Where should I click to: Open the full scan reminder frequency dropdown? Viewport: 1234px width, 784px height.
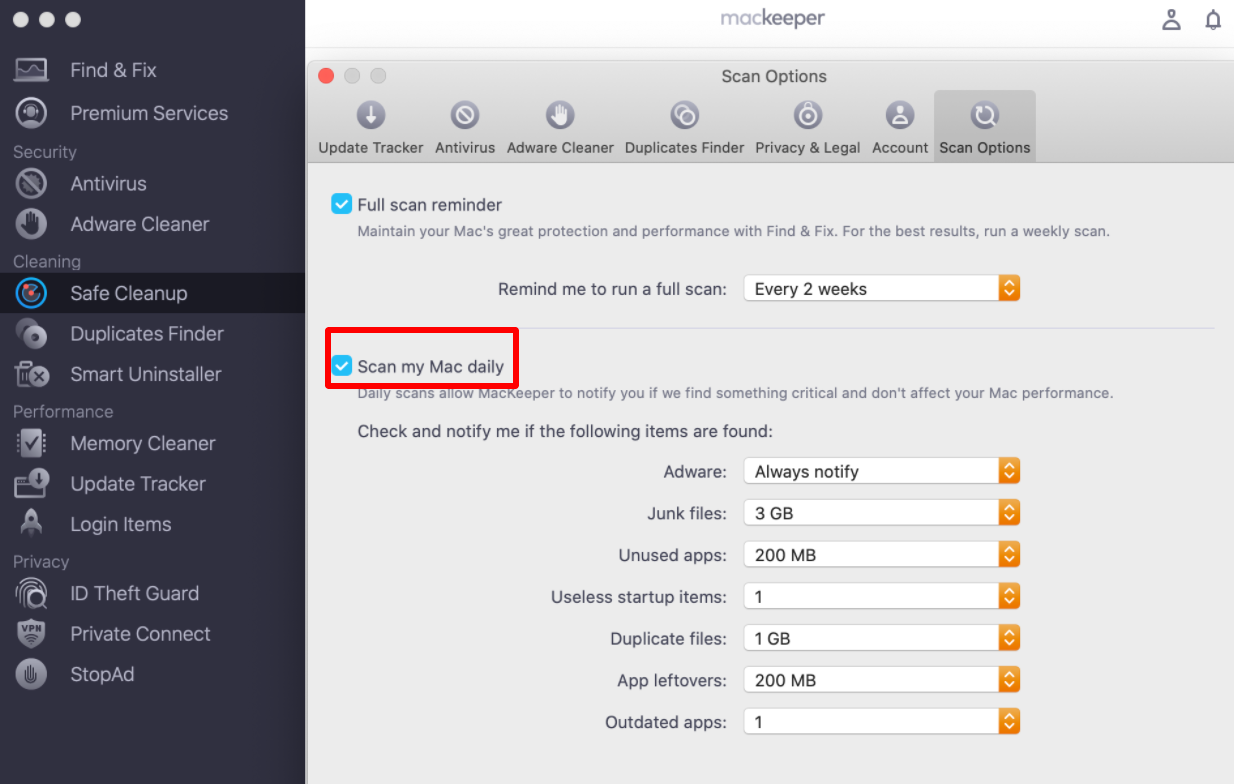tap(882, 289)
